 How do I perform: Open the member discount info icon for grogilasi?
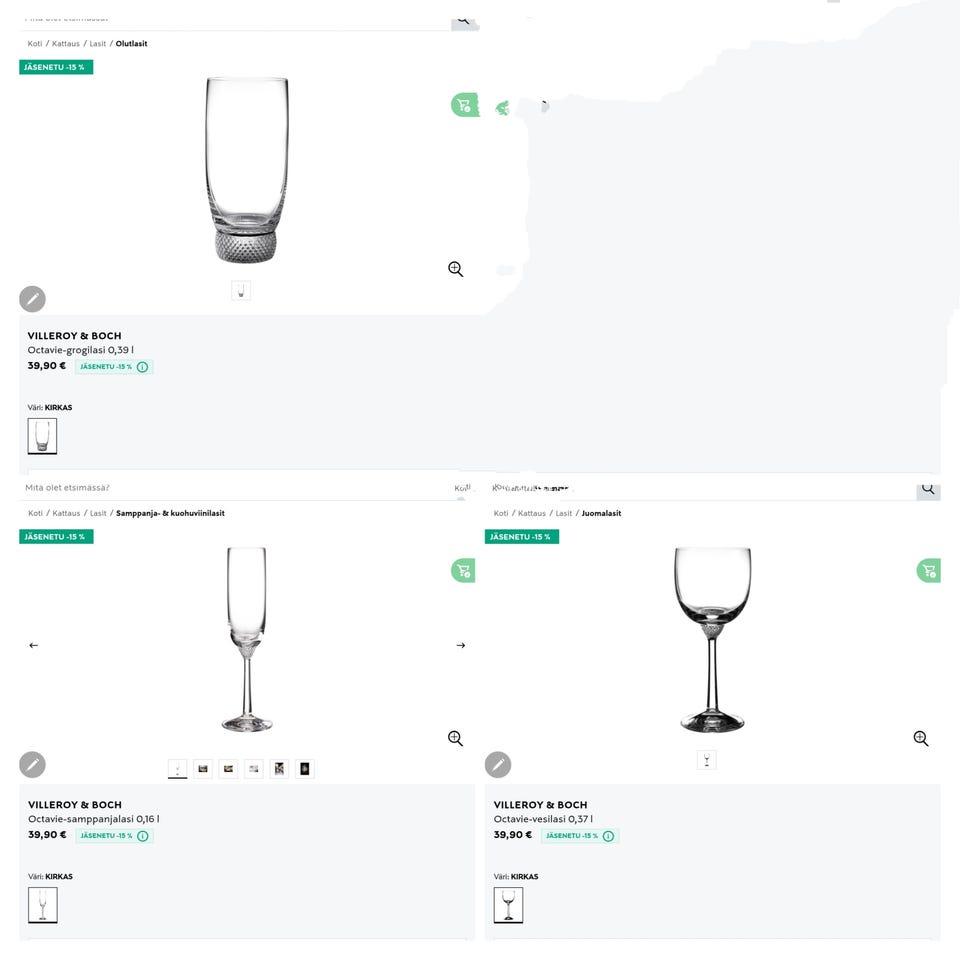click(x=142, y=367)
